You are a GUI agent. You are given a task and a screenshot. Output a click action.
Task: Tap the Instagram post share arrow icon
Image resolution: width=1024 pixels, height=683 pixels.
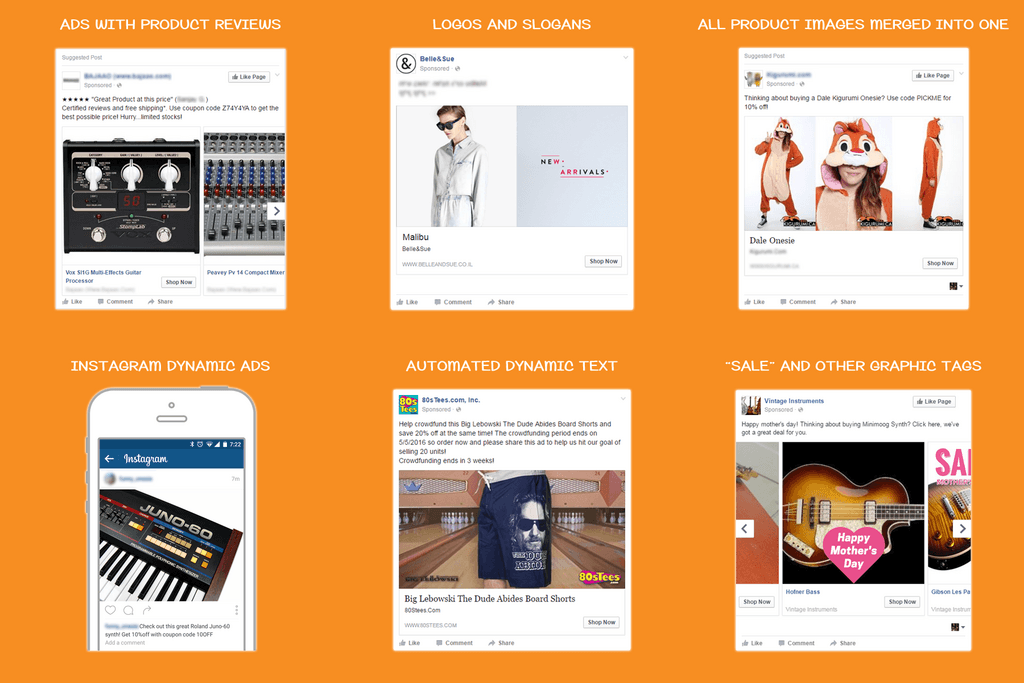pyautogui.click(x=147, y=610)
